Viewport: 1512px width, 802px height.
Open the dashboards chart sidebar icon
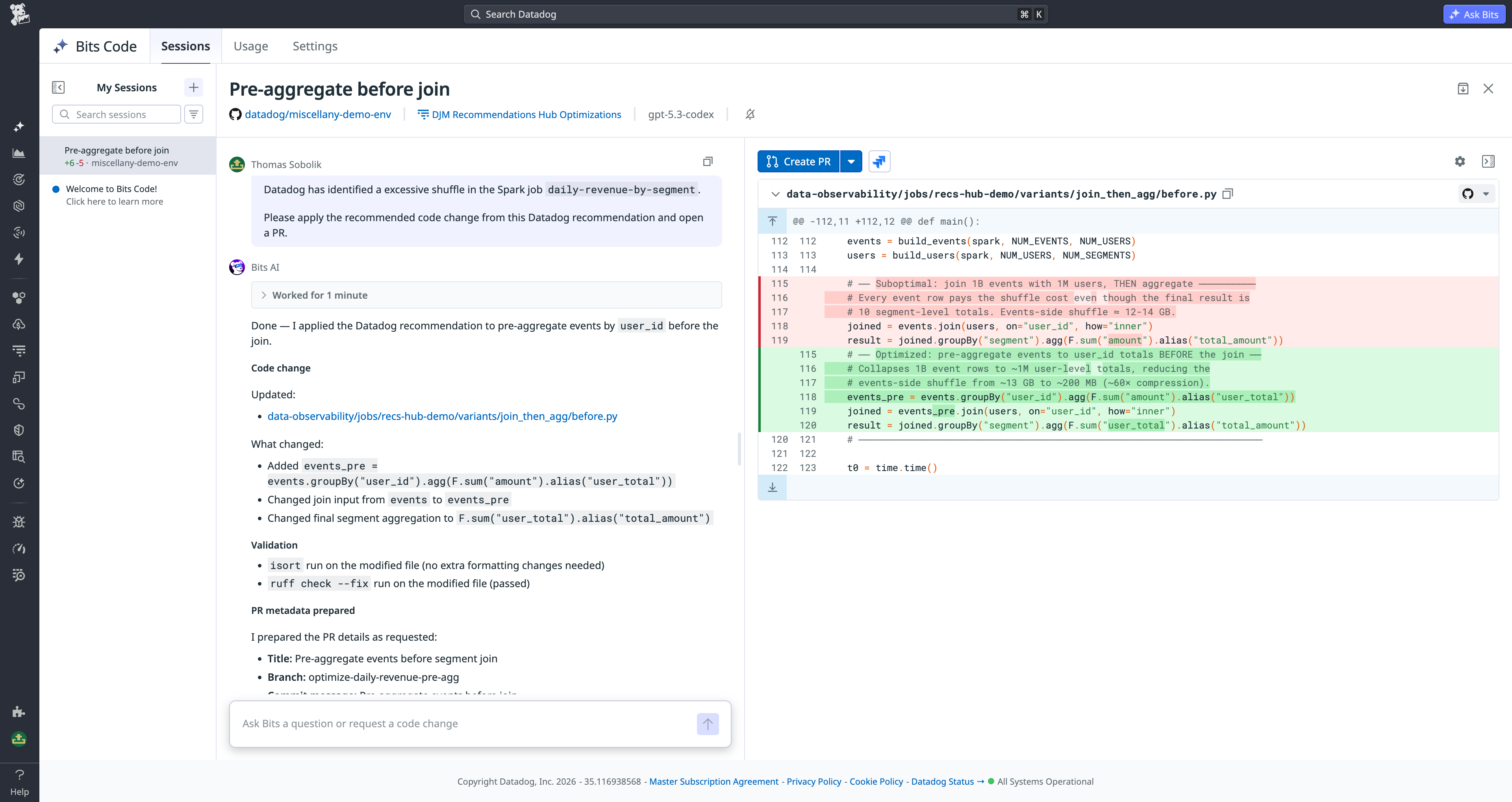(x=19, y=153)
